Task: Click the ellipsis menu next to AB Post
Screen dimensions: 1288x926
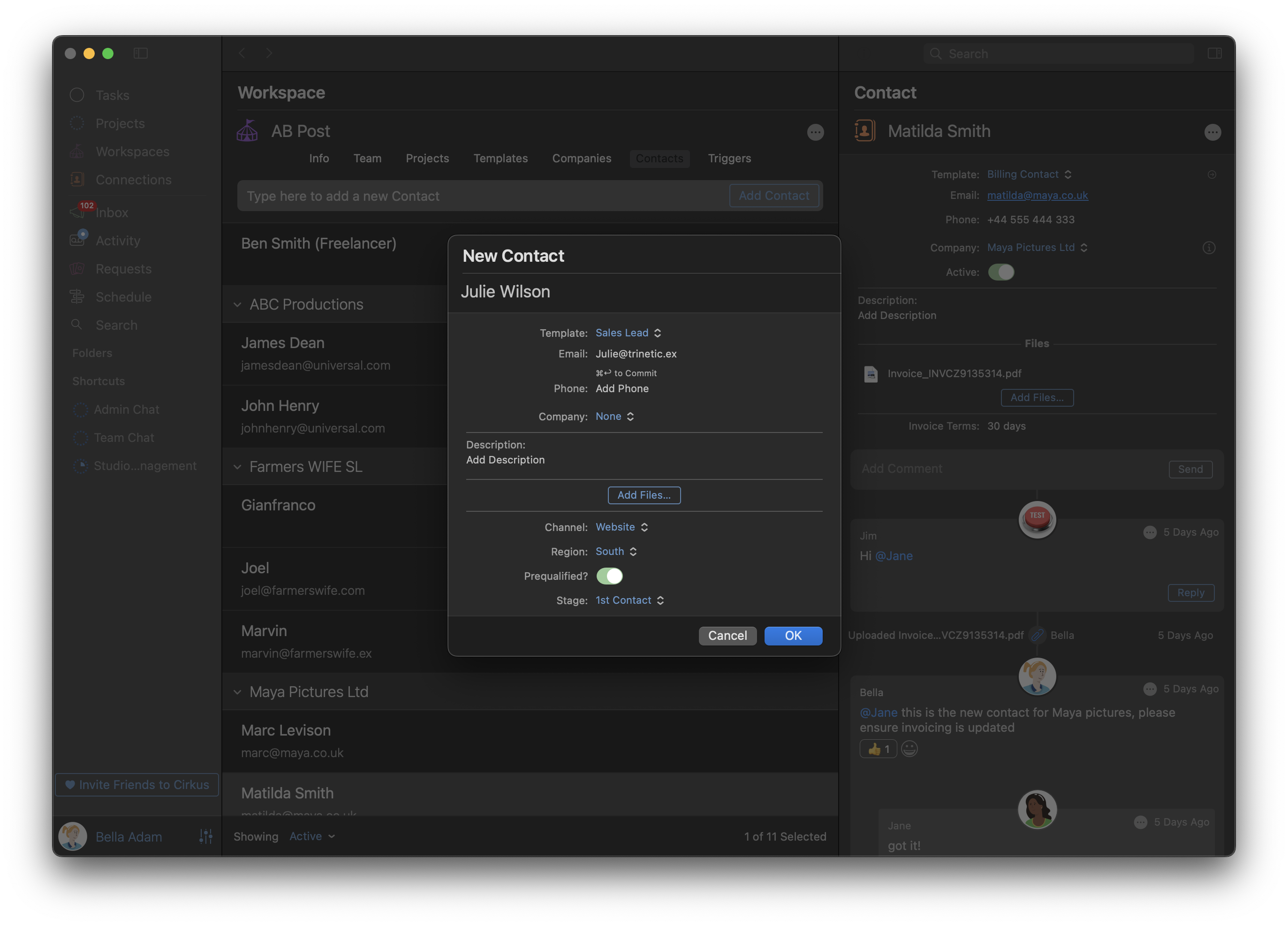Action: (815, 132)
